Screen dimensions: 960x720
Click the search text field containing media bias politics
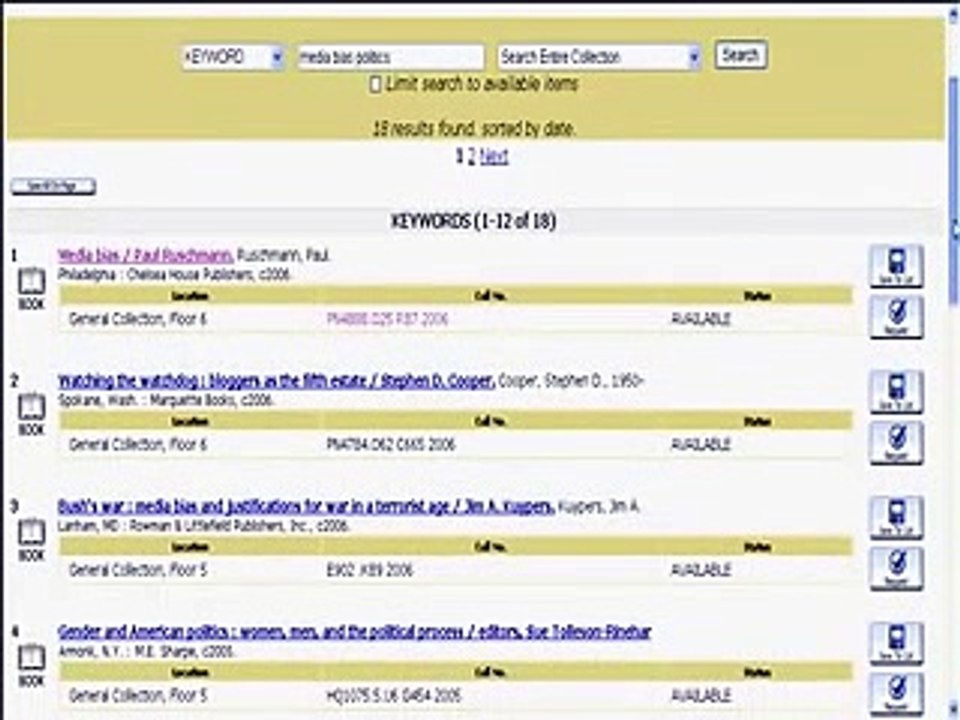click(391, 57)
